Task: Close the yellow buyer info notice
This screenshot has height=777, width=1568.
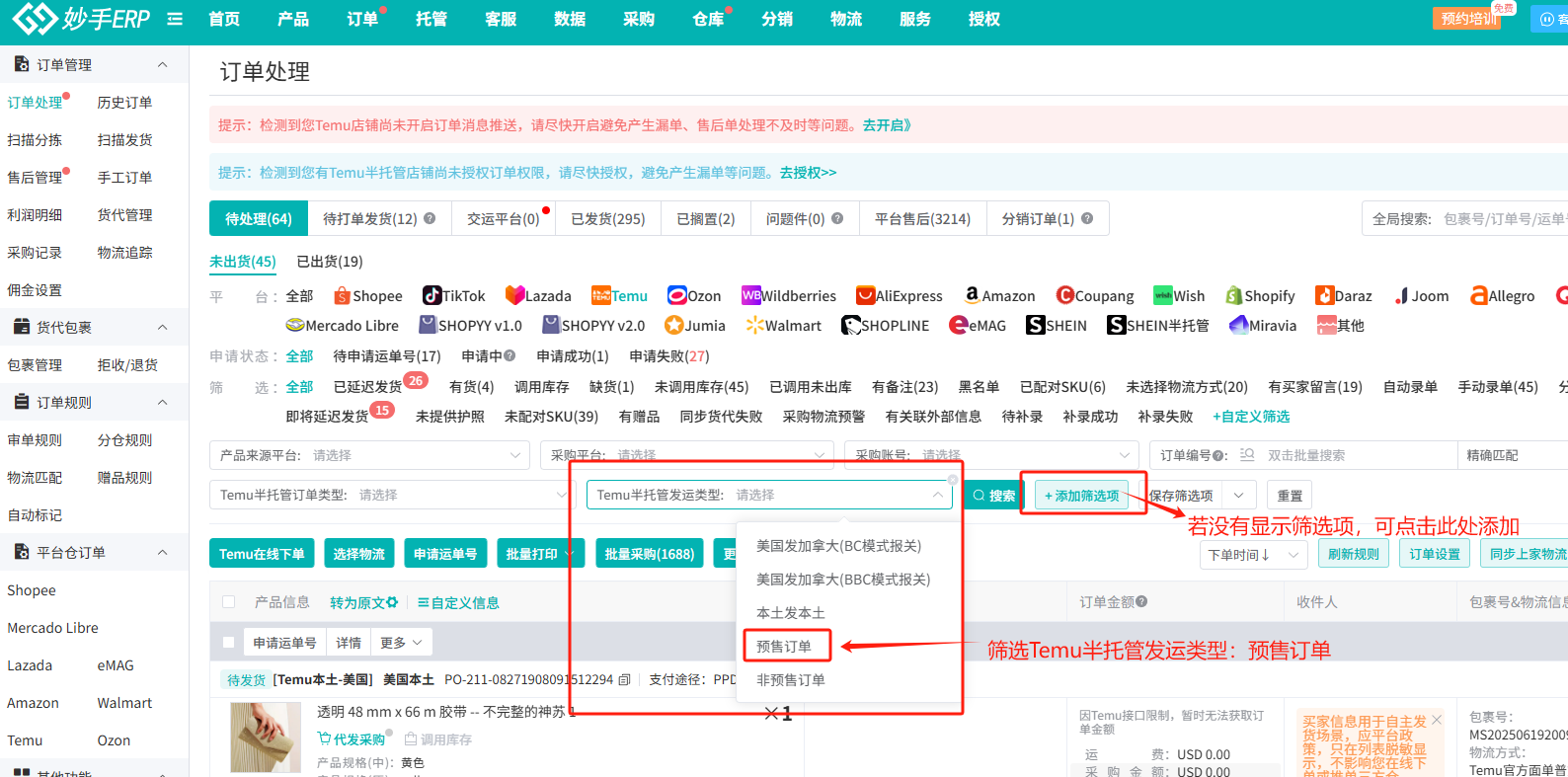Action: (1437, 720)
